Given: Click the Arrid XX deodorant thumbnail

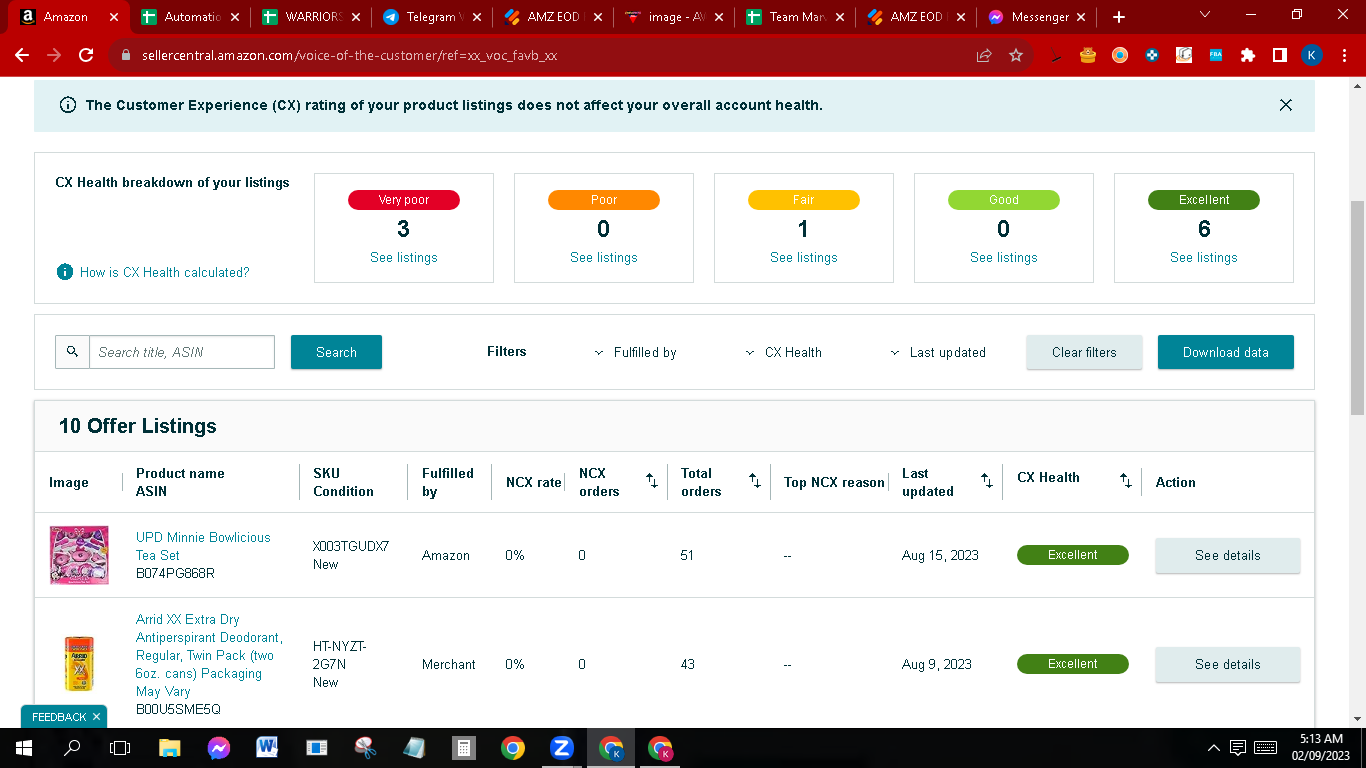Looking at the screenshot, I should click(79, 664).
